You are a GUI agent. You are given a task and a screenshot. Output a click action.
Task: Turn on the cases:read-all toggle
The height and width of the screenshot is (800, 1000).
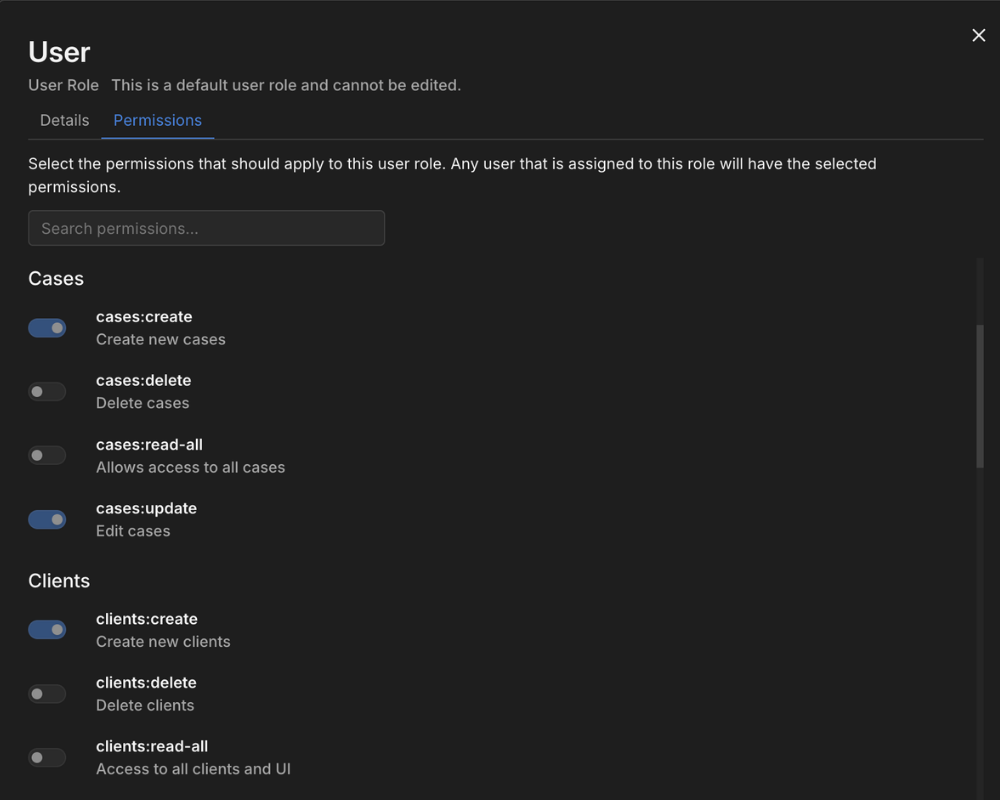click(47, 455)
